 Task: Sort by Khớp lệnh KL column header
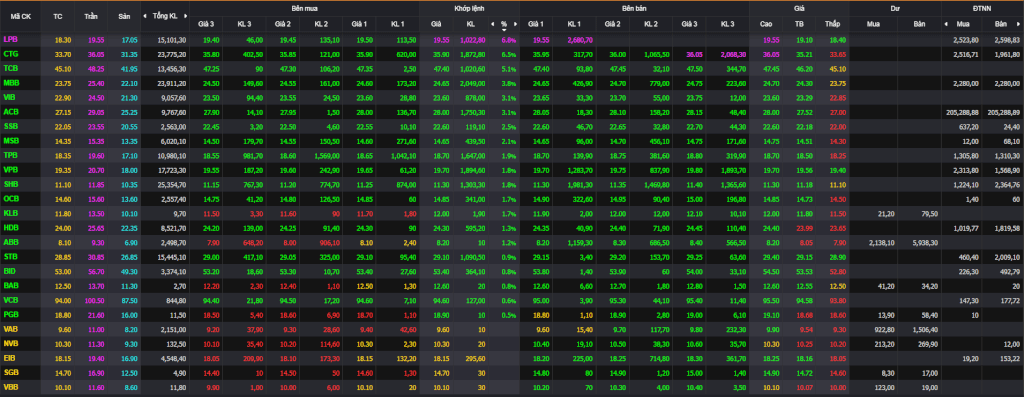pos(471,24)
